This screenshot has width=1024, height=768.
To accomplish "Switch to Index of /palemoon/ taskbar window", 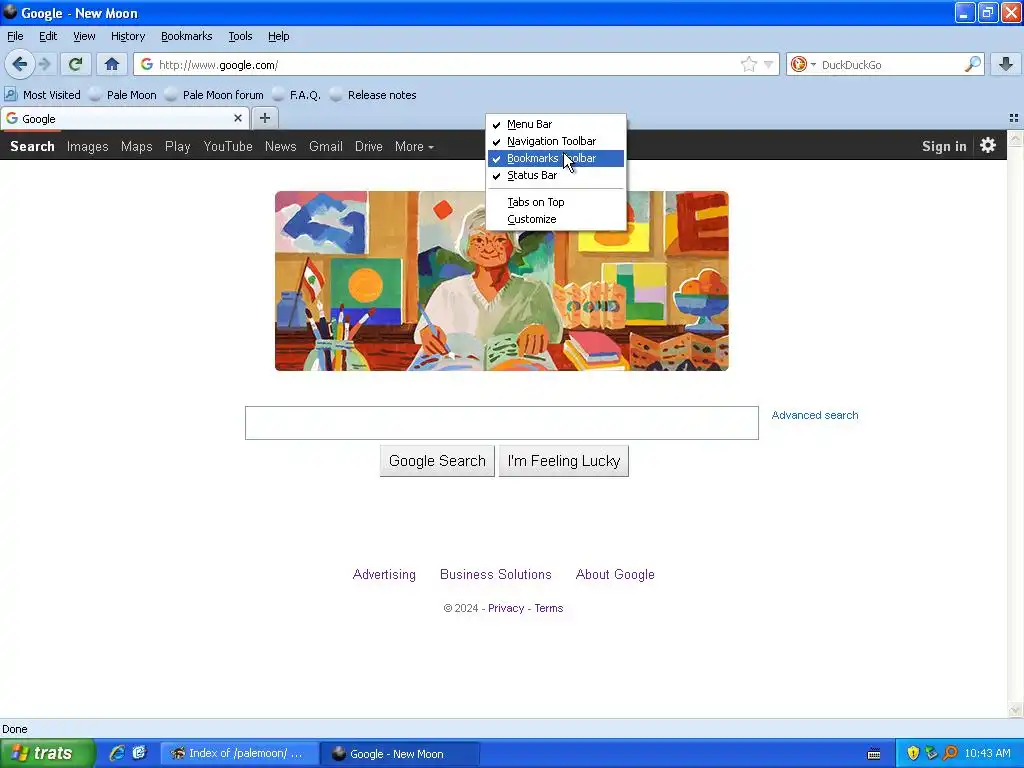I will 240,754.
